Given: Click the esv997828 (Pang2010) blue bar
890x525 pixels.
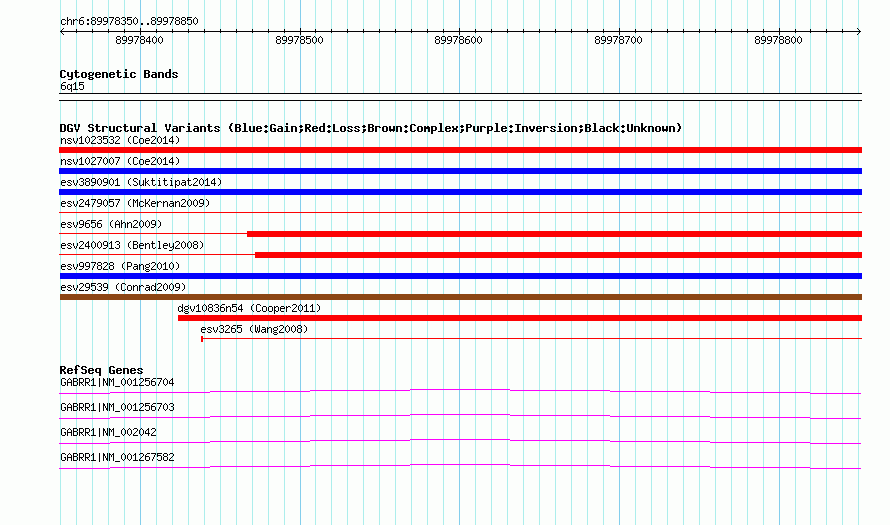Looking at the screenshot, I should (x=460, y=276).
